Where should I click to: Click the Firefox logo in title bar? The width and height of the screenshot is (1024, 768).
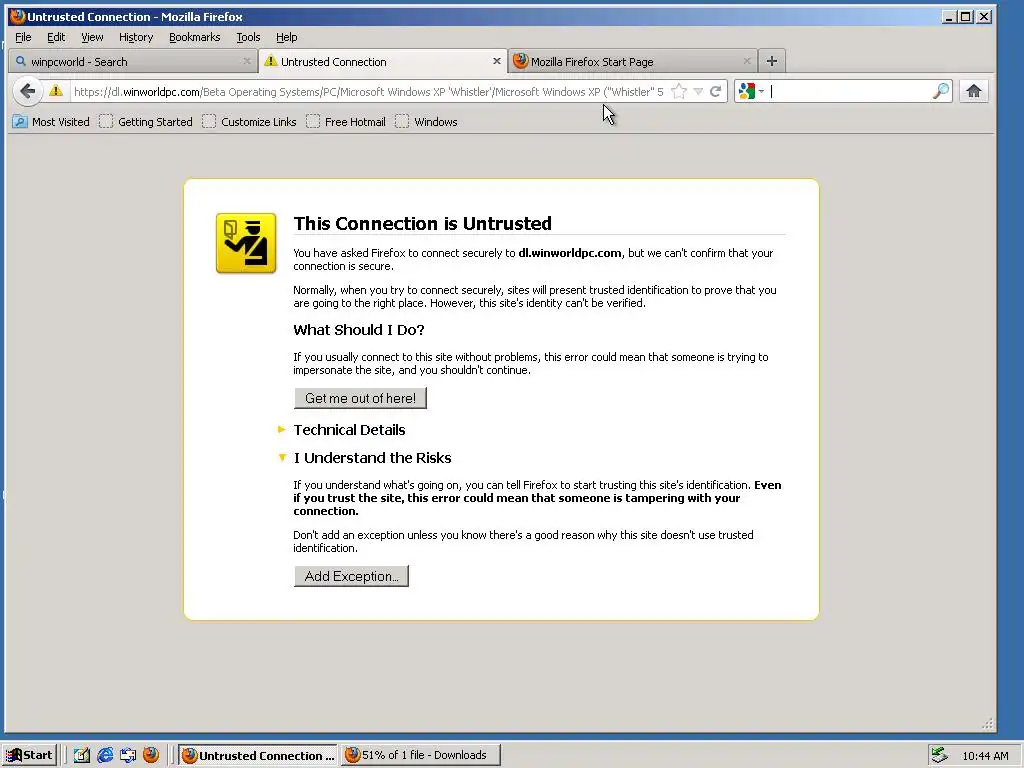17,16
